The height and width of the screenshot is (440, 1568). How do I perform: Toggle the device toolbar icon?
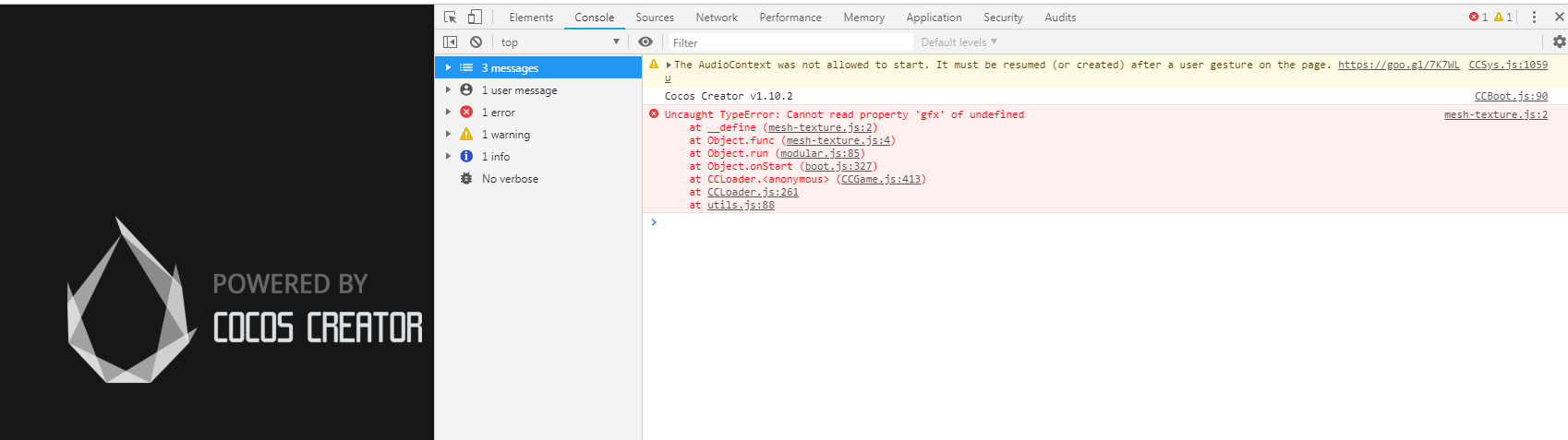475,18
